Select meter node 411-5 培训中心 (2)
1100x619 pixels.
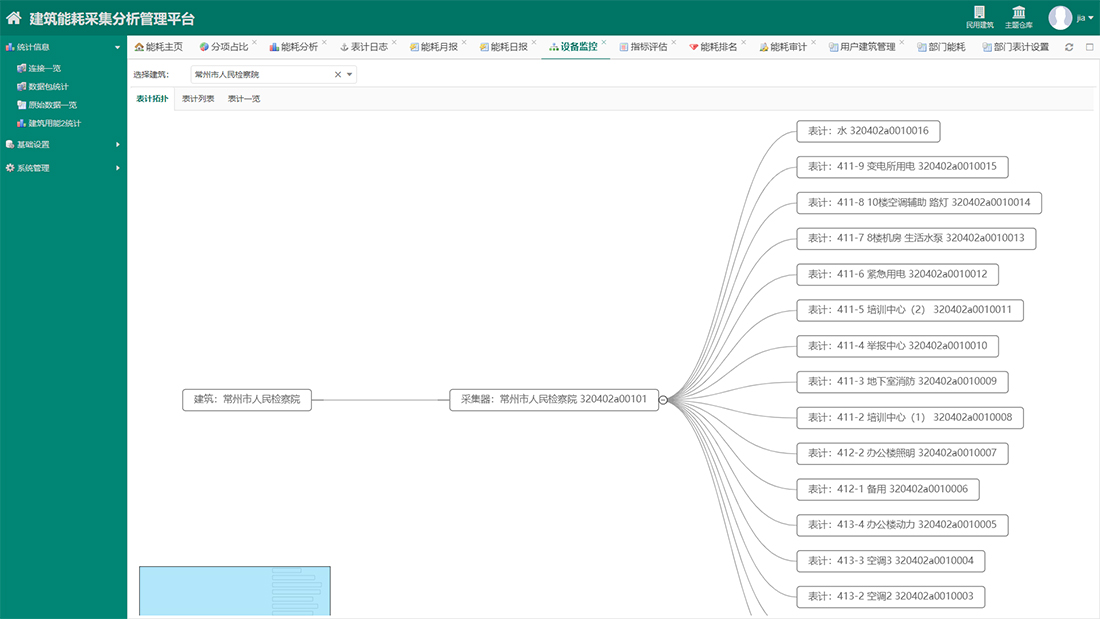pyautogui.click(x=910, y=310)
